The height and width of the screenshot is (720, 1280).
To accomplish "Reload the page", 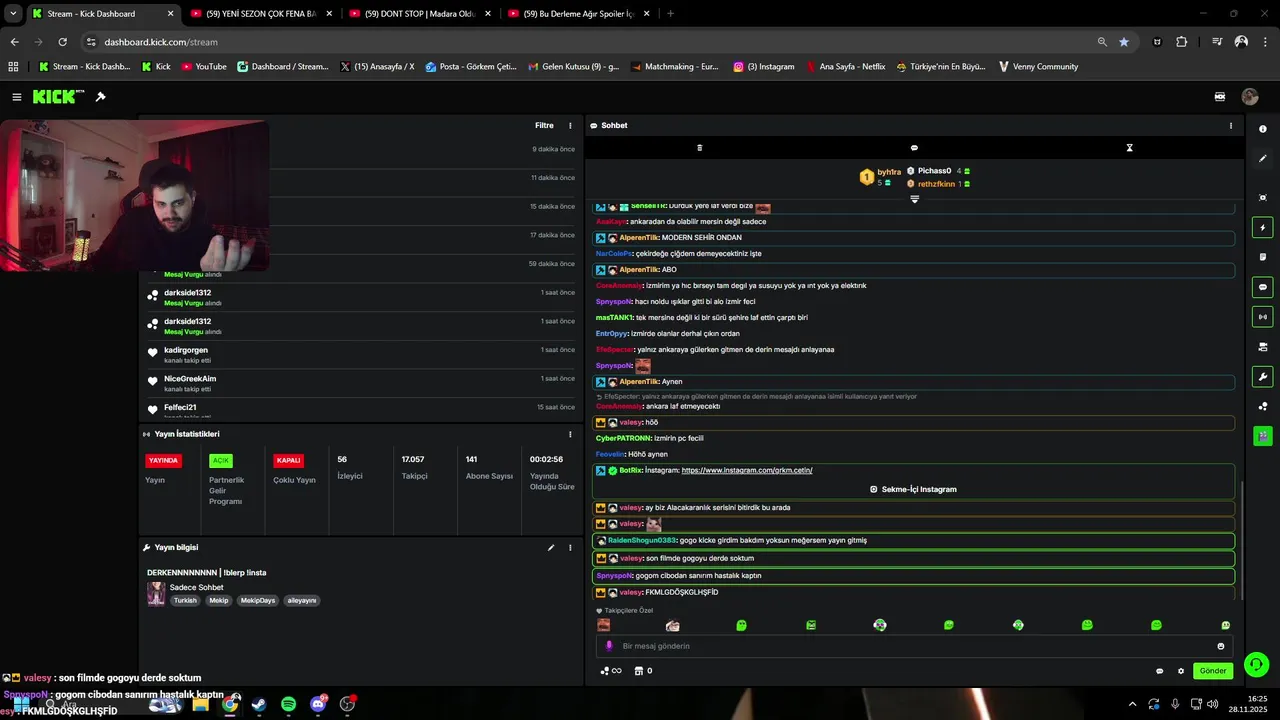I will tap(62, 42).
